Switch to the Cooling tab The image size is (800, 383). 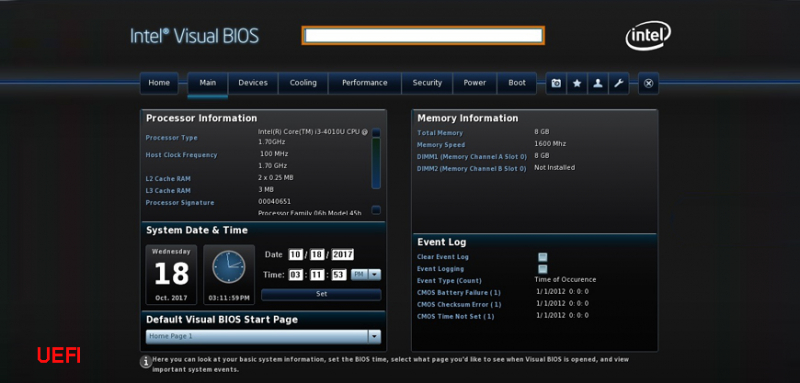(303, 83)
